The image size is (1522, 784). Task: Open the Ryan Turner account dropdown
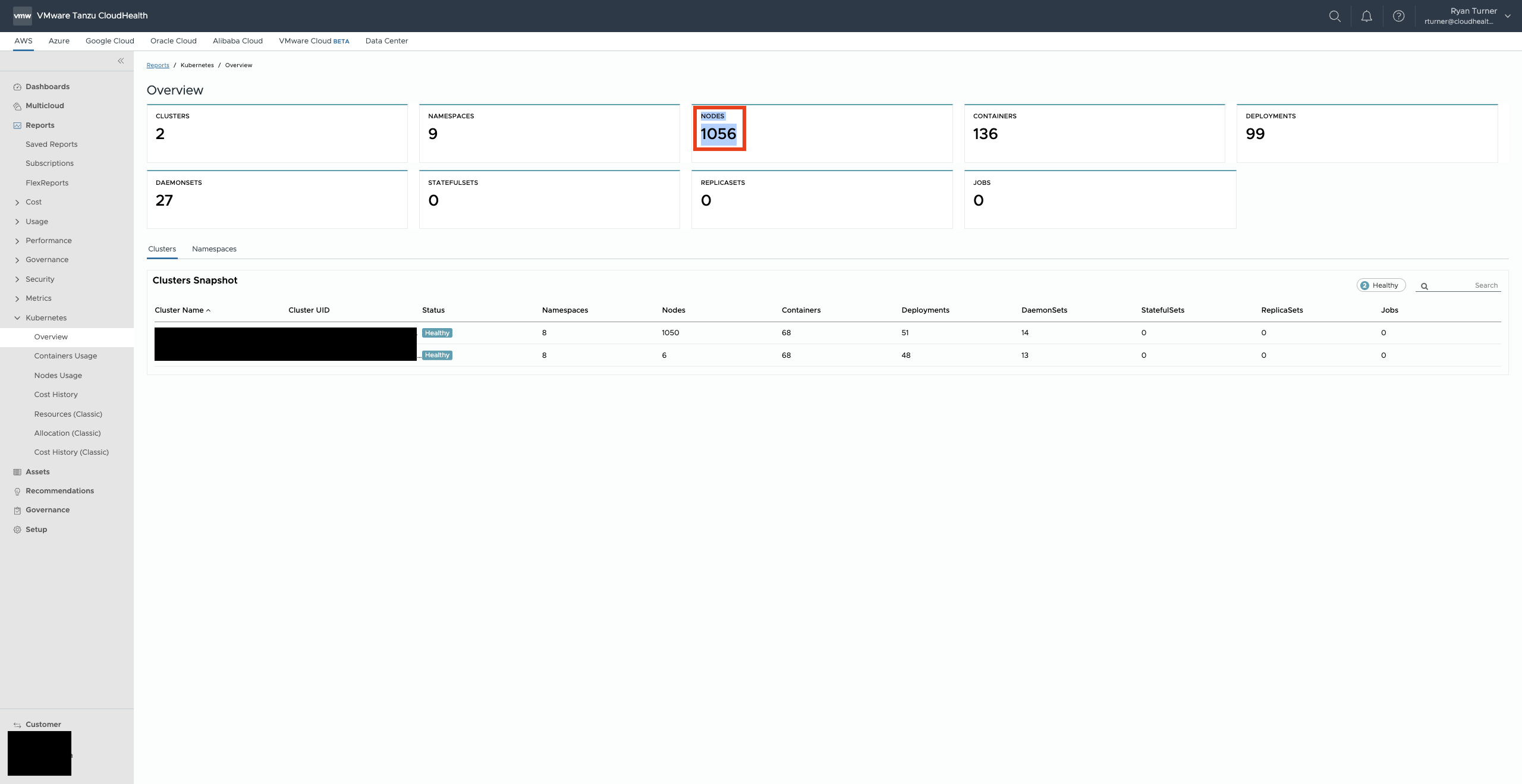tap(1507, 16)
